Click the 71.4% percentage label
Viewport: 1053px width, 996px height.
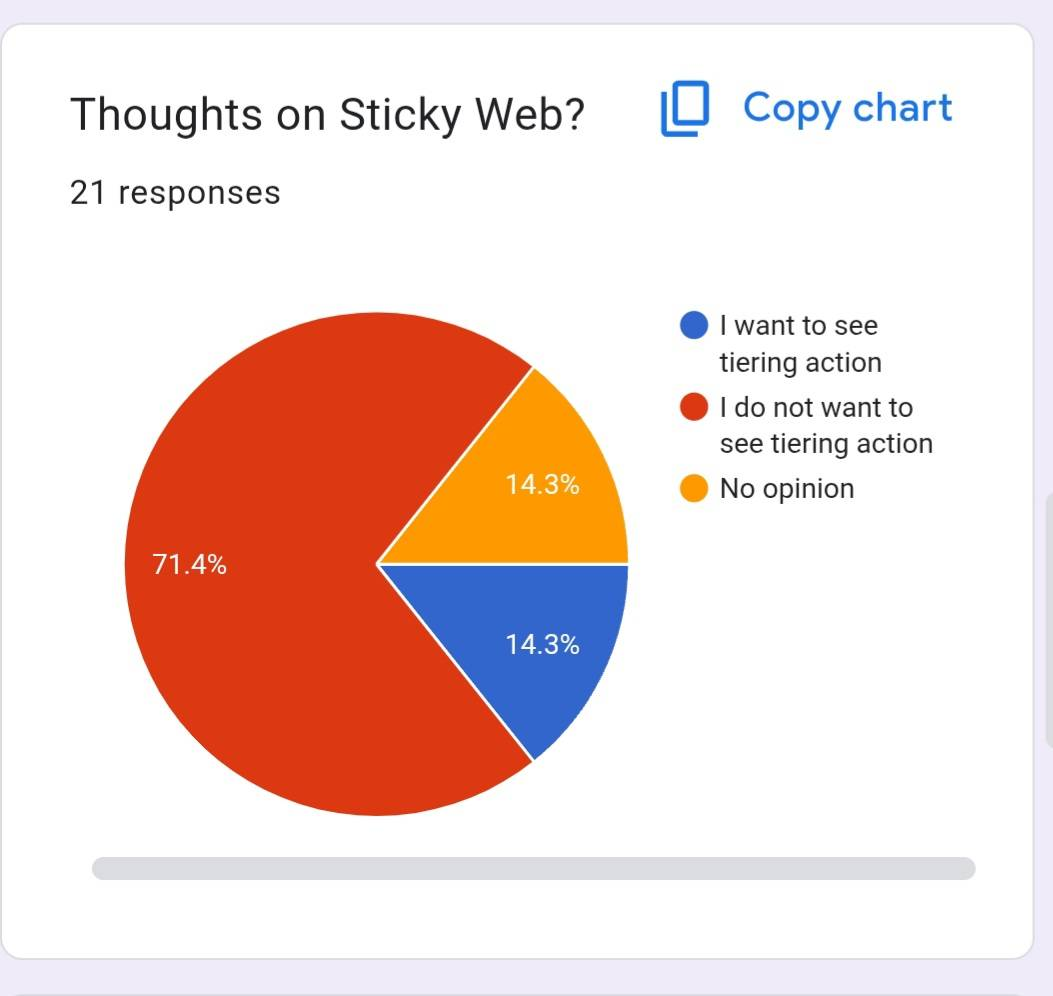tap(189, 564)
